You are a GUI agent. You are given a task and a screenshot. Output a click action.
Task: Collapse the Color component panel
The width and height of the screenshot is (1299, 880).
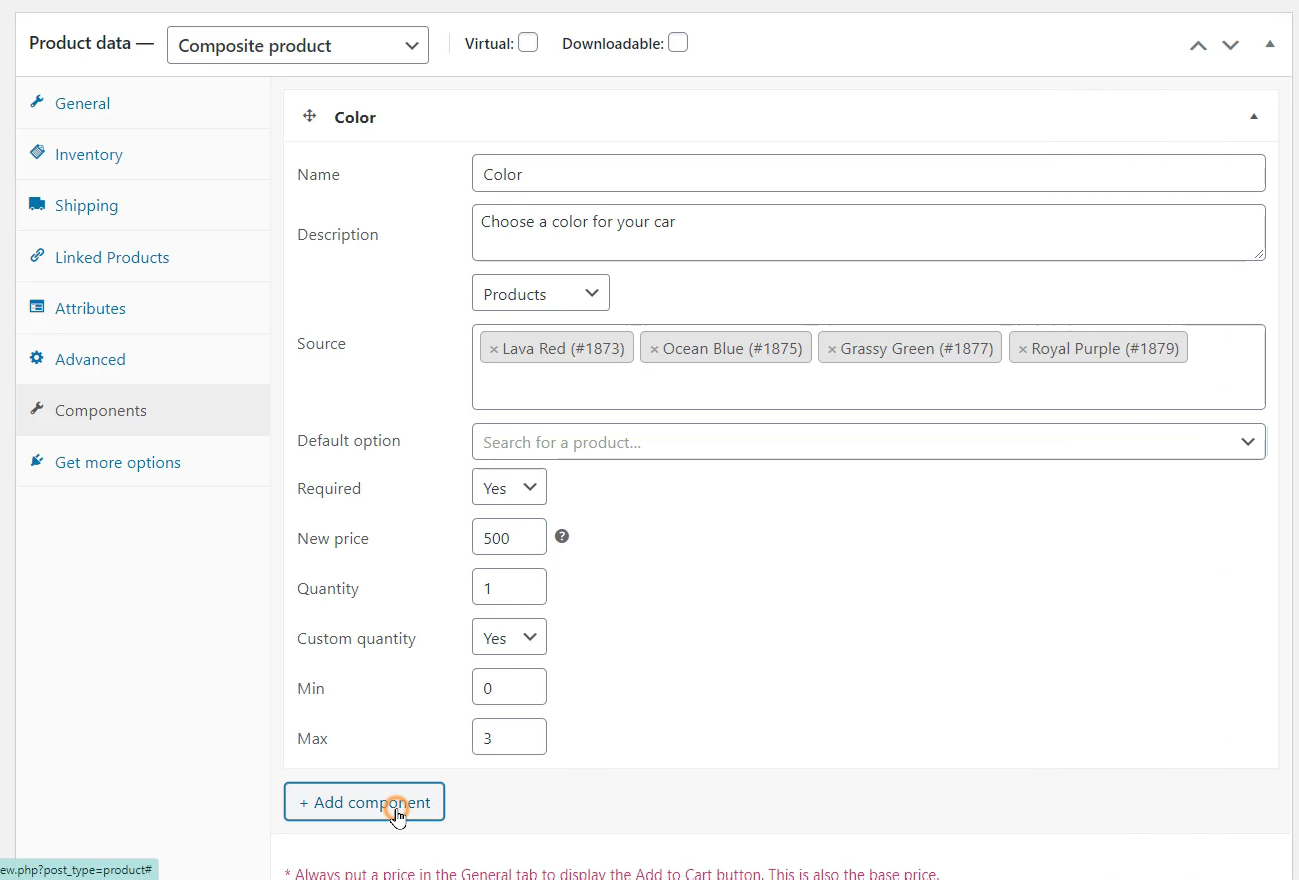click(1254, 117)
